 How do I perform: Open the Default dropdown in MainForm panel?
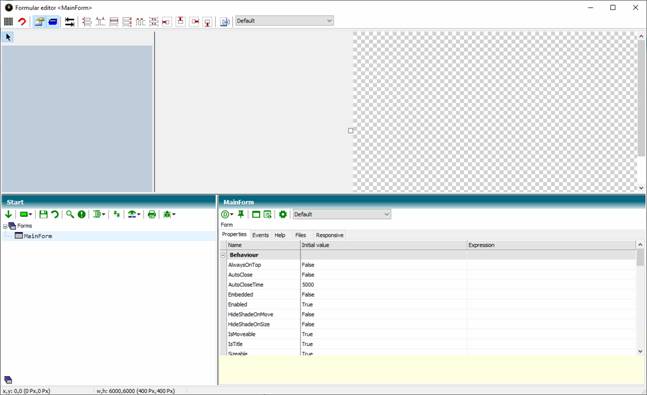point(342,214)
